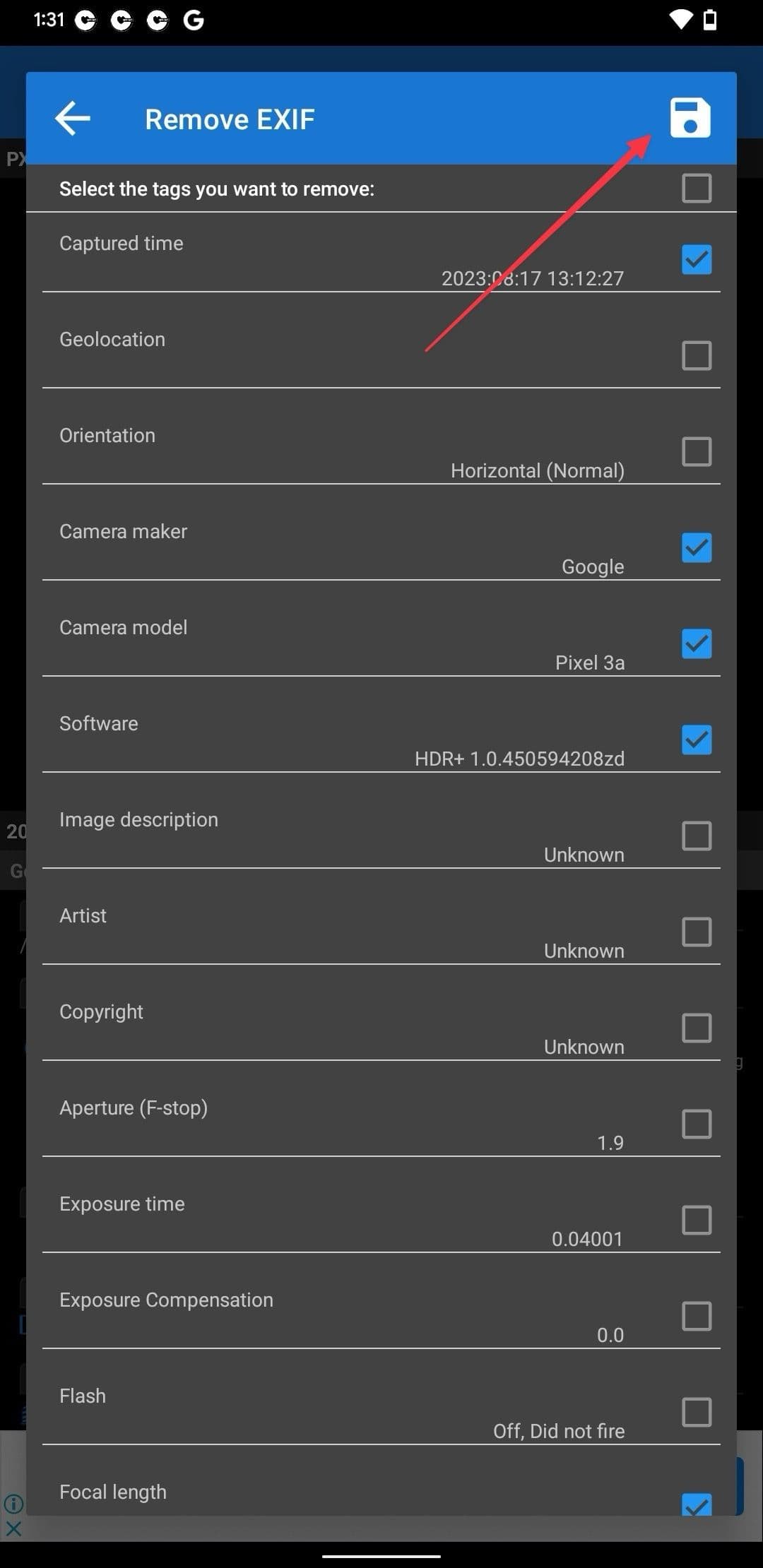Check the Image description checkbox
763x1568 pixels.
pos(696,836)
